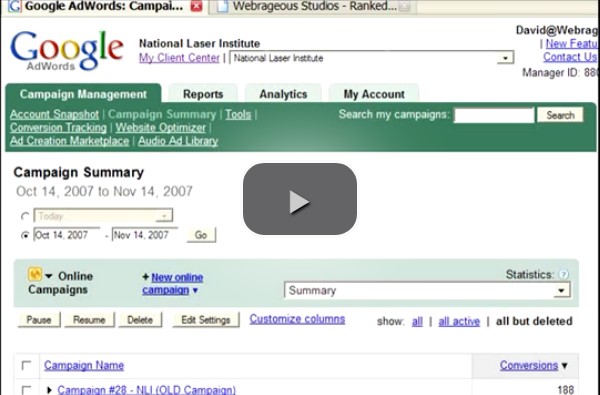Close the Google AdWords browser tab
Image resolution: width=600 pixels, height=395 pixels.
tap(196, 6)
